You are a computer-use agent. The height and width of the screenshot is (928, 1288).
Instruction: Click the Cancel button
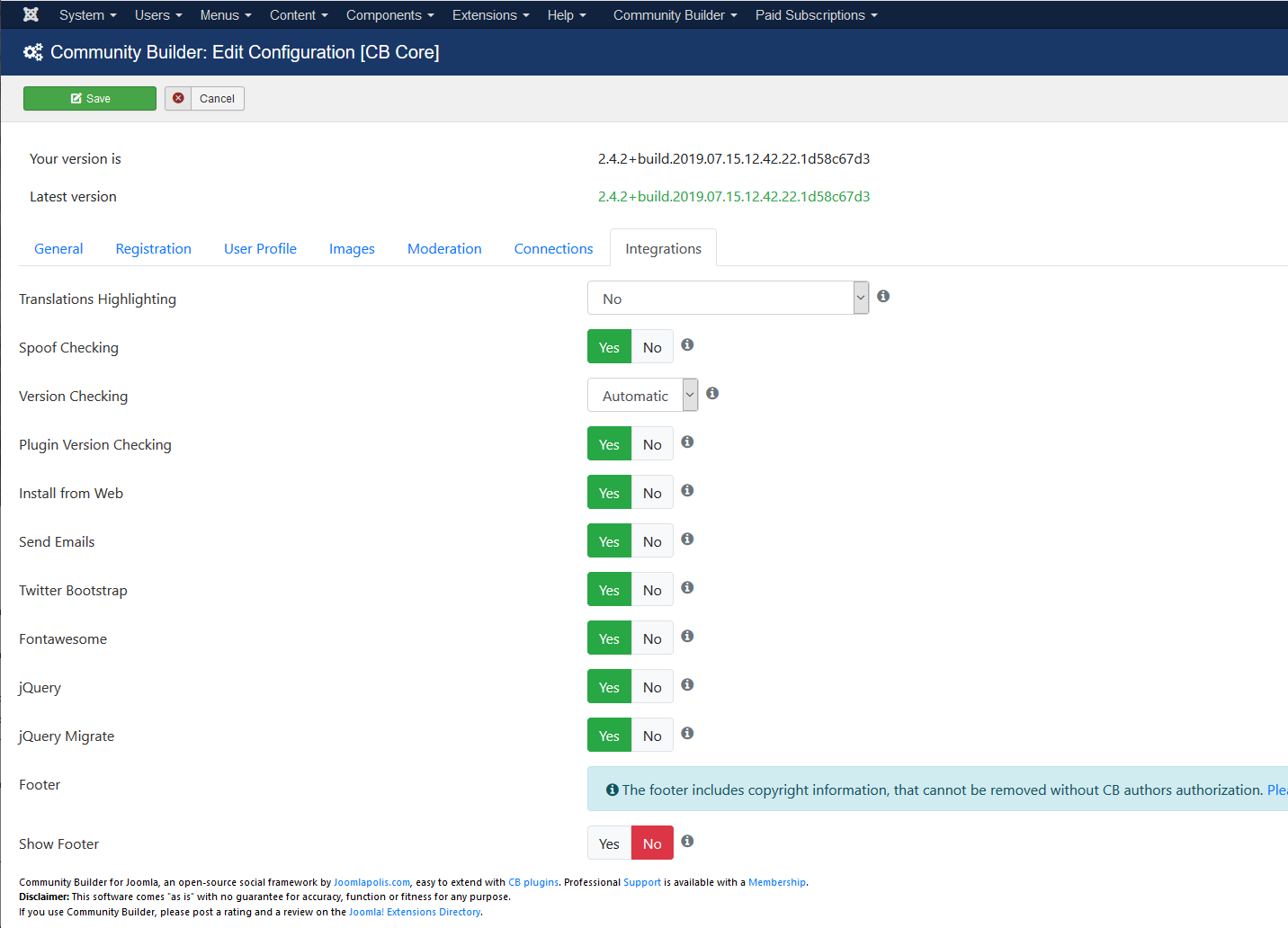tap(204, 98)
